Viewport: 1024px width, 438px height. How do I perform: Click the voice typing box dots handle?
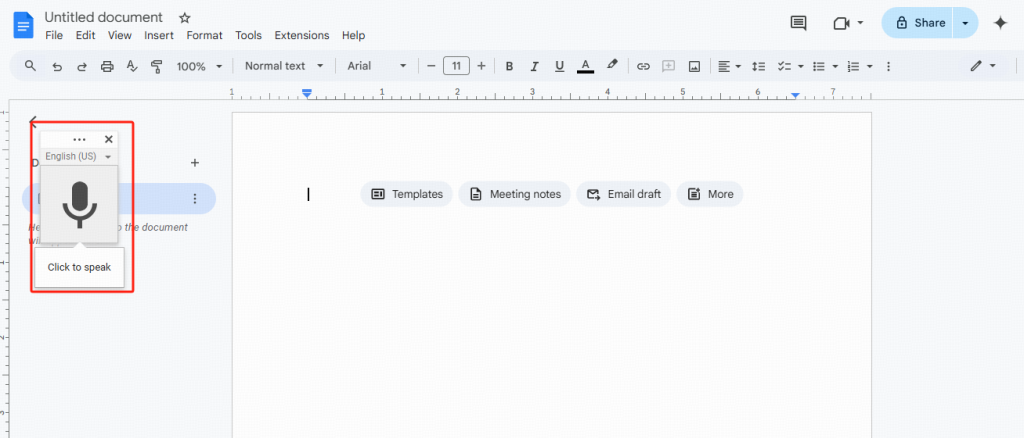pyautogui.click(x=79, y=140)
